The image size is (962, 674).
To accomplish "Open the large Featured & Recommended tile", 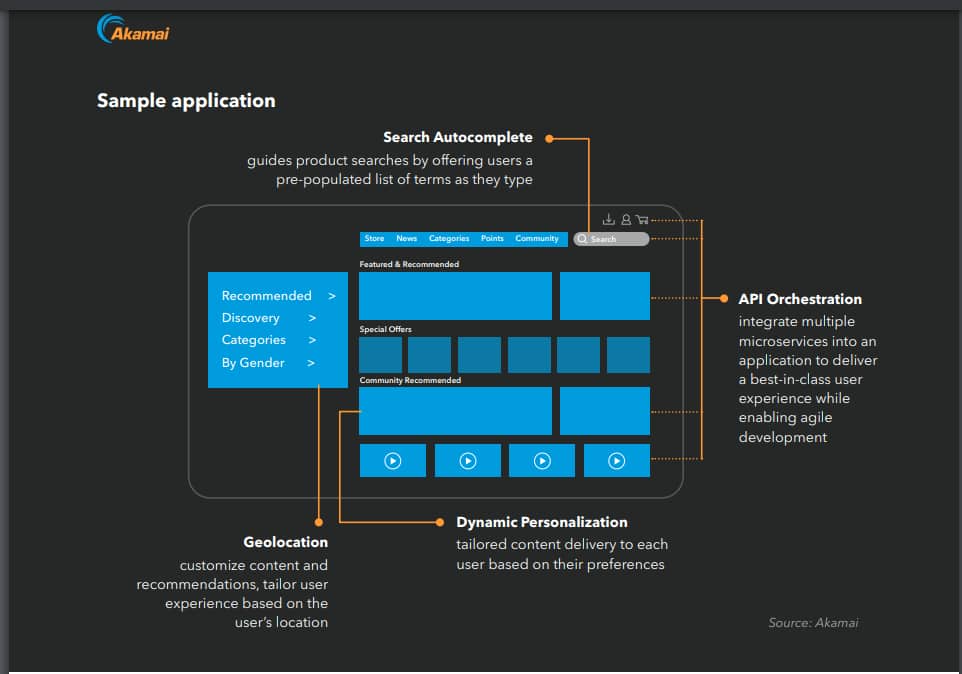I will [455, 296].
